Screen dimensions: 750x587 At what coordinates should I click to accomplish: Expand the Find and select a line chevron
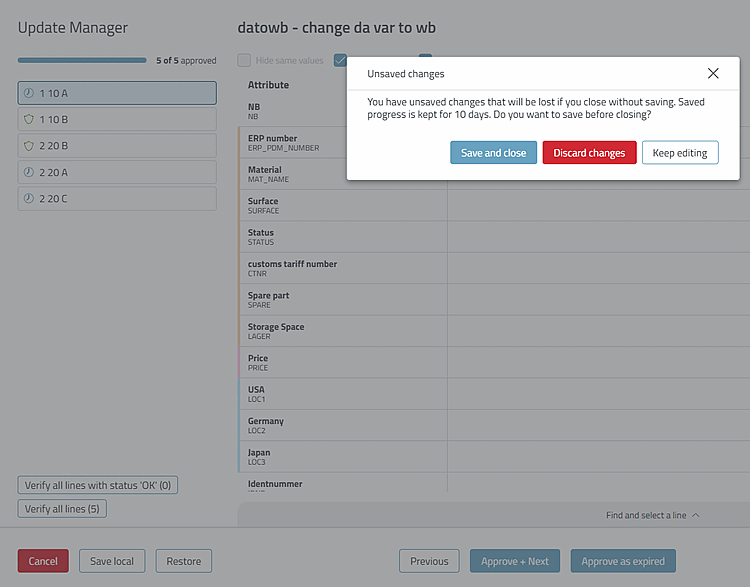click(x=696, y=515)
